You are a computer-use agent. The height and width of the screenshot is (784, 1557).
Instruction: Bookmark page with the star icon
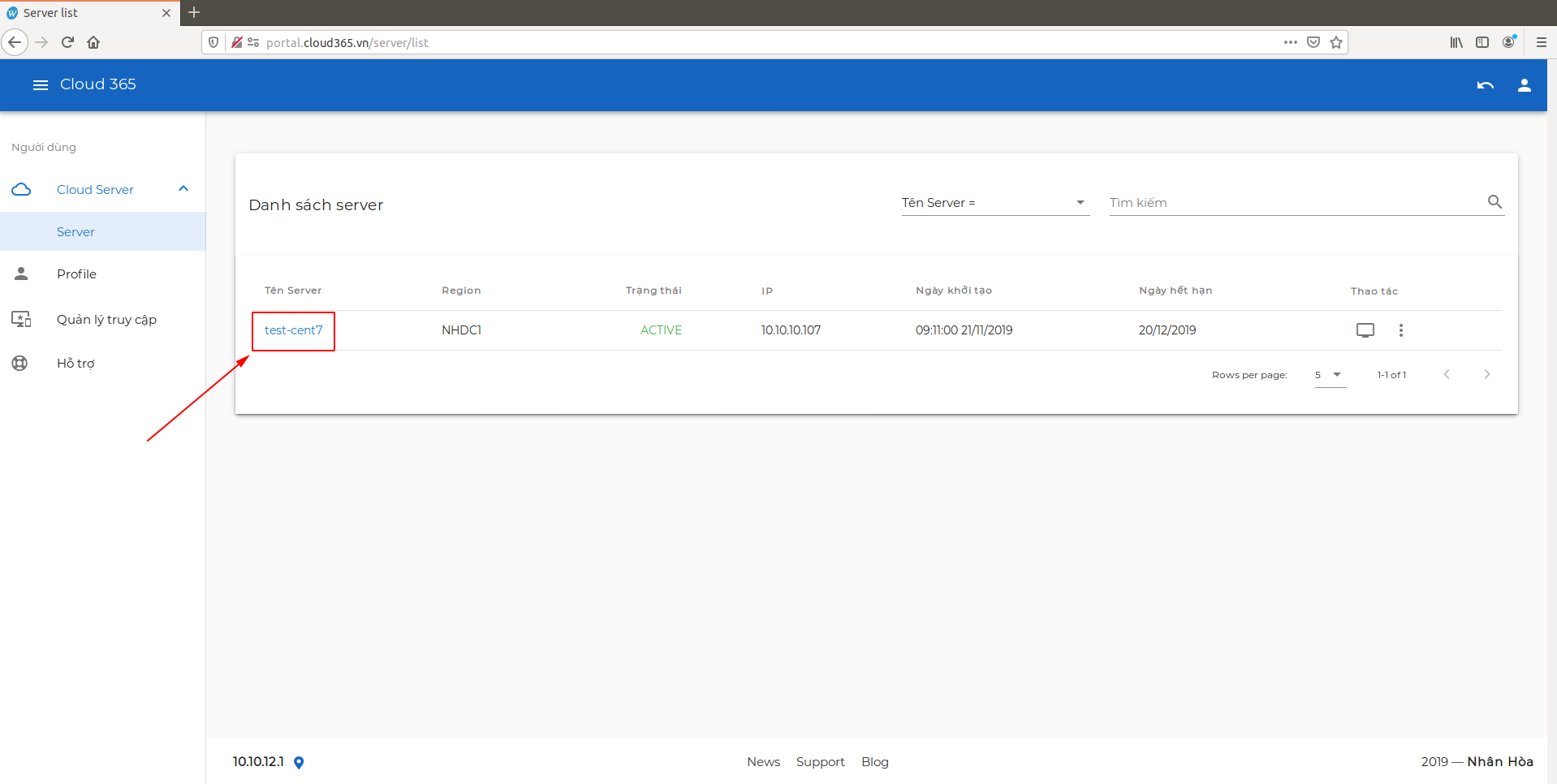pos(1336,42)
